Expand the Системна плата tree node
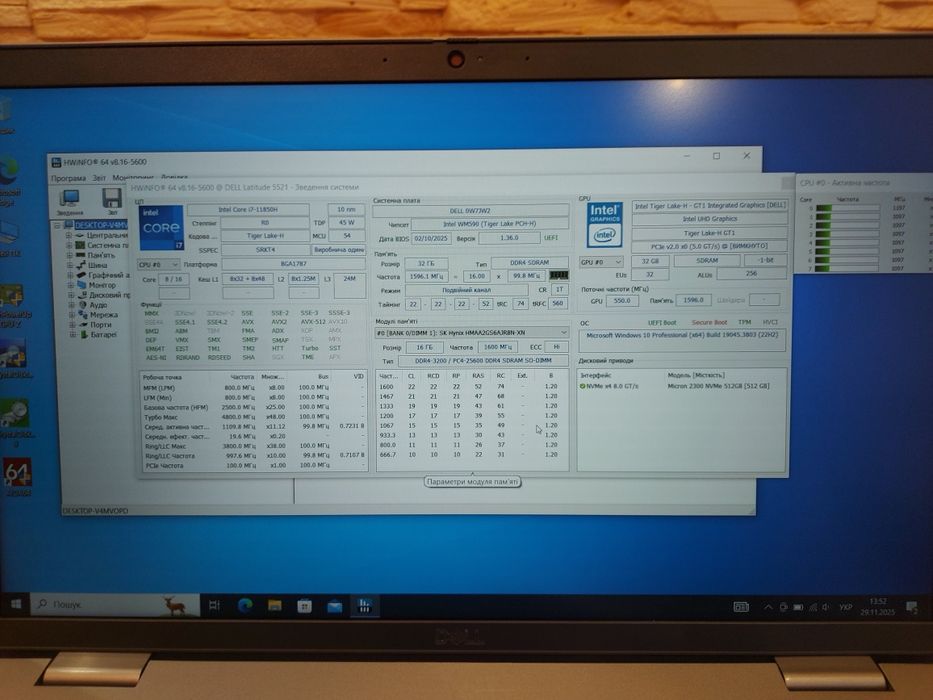The height and width of the screenshot is (700, 933). (68, 245)
